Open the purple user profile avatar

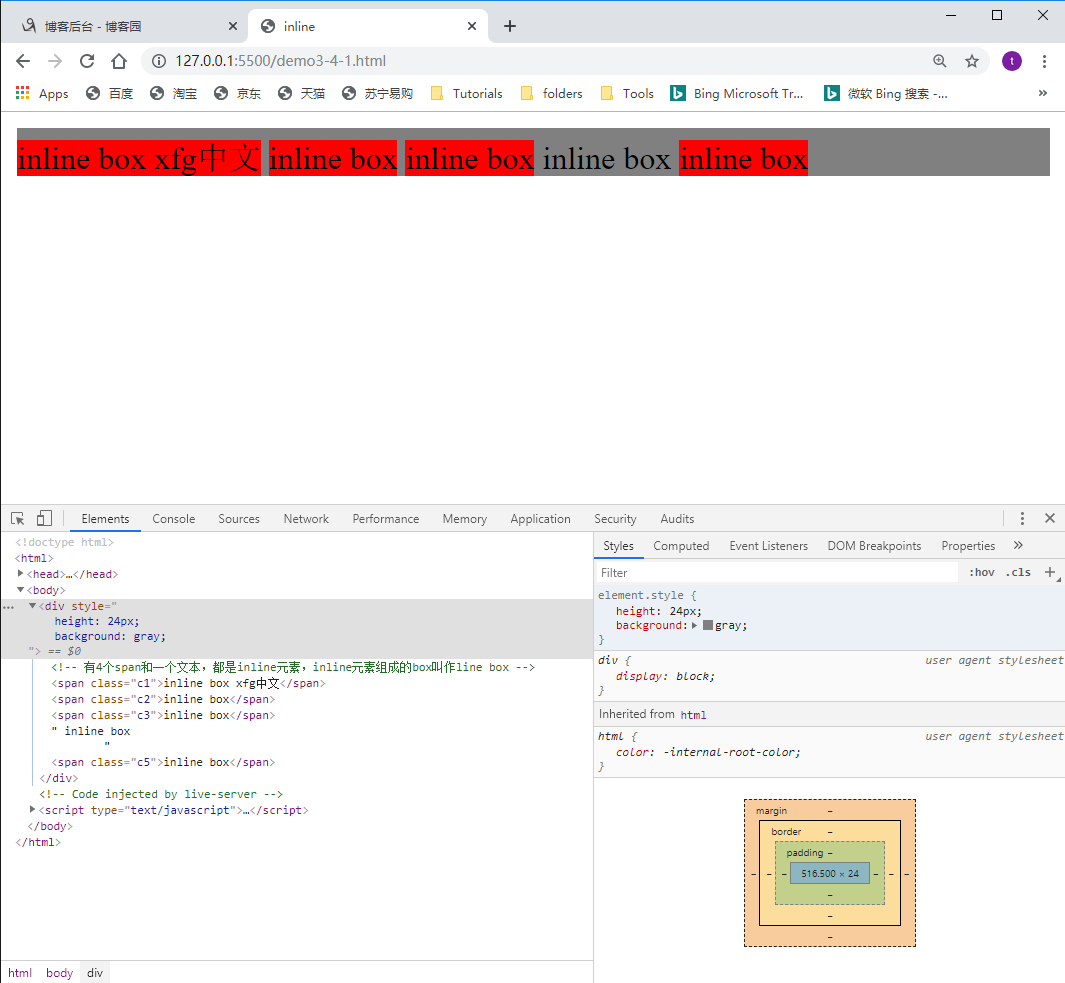1012,61
